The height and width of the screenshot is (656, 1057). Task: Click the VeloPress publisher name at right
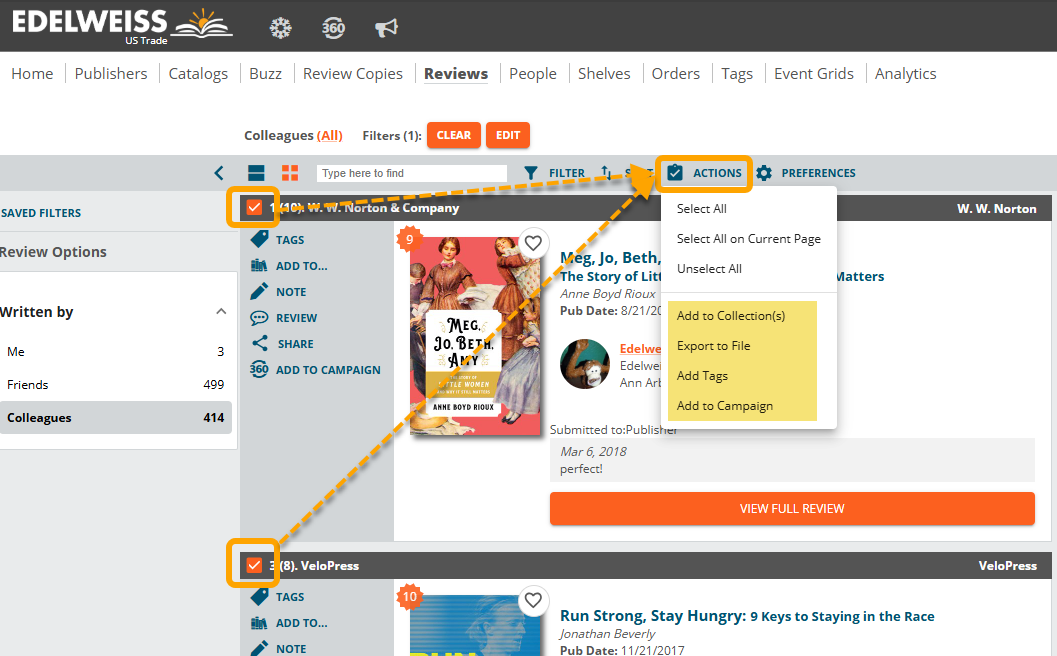click(1008, 566)
